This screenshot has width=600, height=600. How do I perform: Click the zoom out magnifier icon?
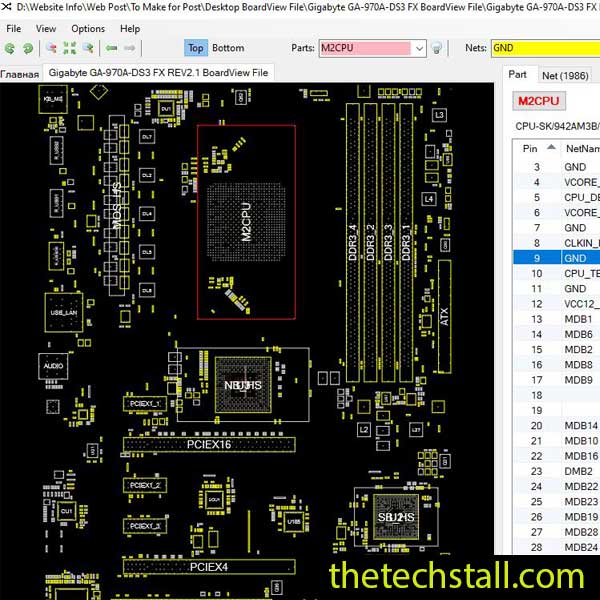pos(51,48)
